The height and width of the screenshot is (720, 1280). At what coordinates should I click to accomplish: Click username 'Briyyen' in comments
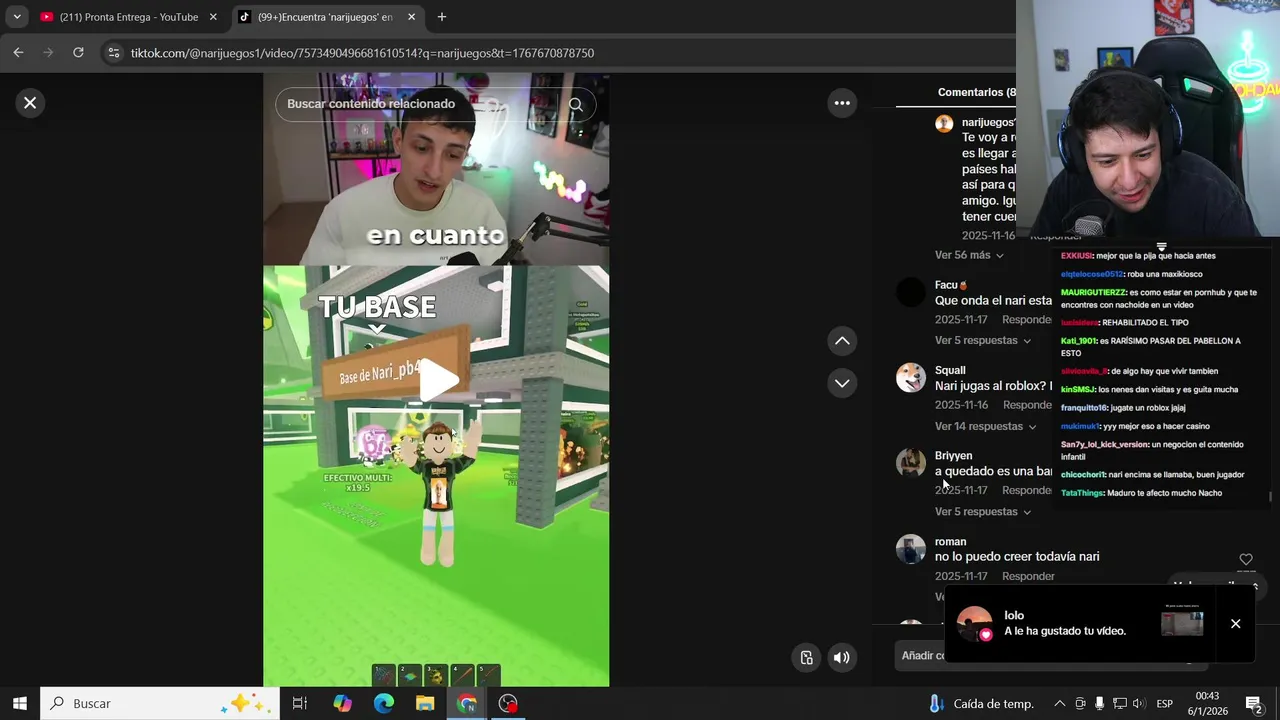pyautogui.click(x=953, y=456)
